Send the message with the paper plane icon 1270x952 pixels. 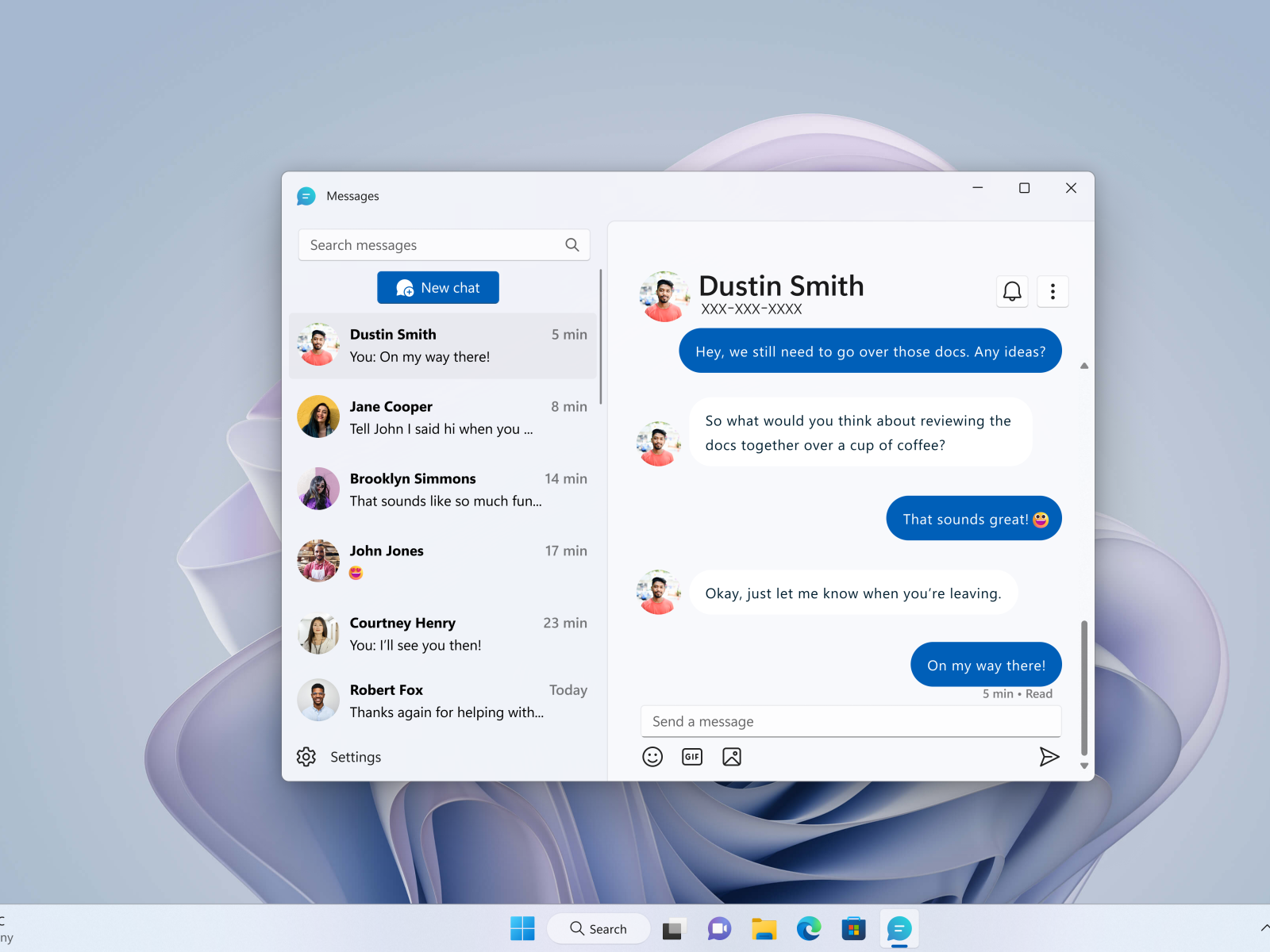[1049, 756]
